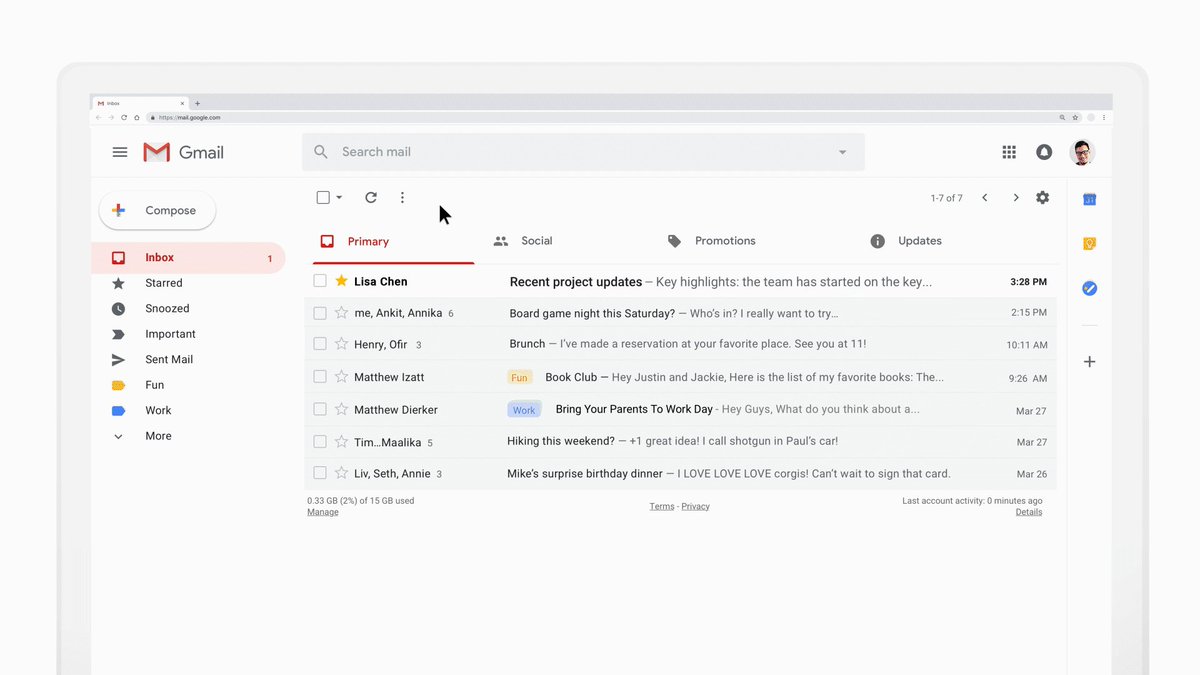The image size is (1200, 675).
Task: Switch to the Updates tab
Action: [906, 241]
